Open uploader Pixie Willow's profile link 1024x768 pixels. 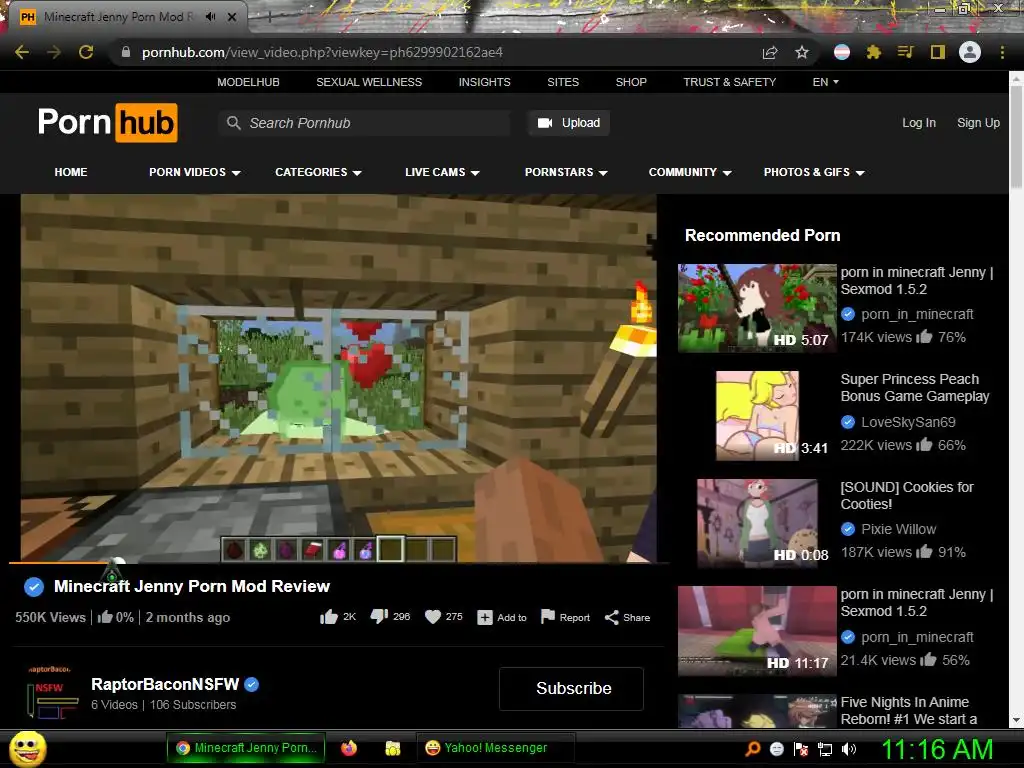[899, 529]
